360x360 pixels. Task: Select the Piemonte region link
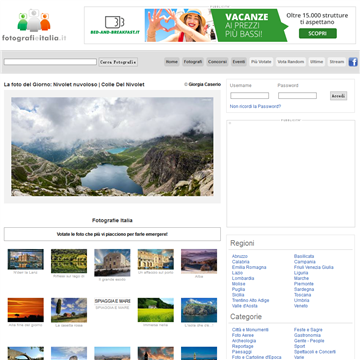(304, 284)
